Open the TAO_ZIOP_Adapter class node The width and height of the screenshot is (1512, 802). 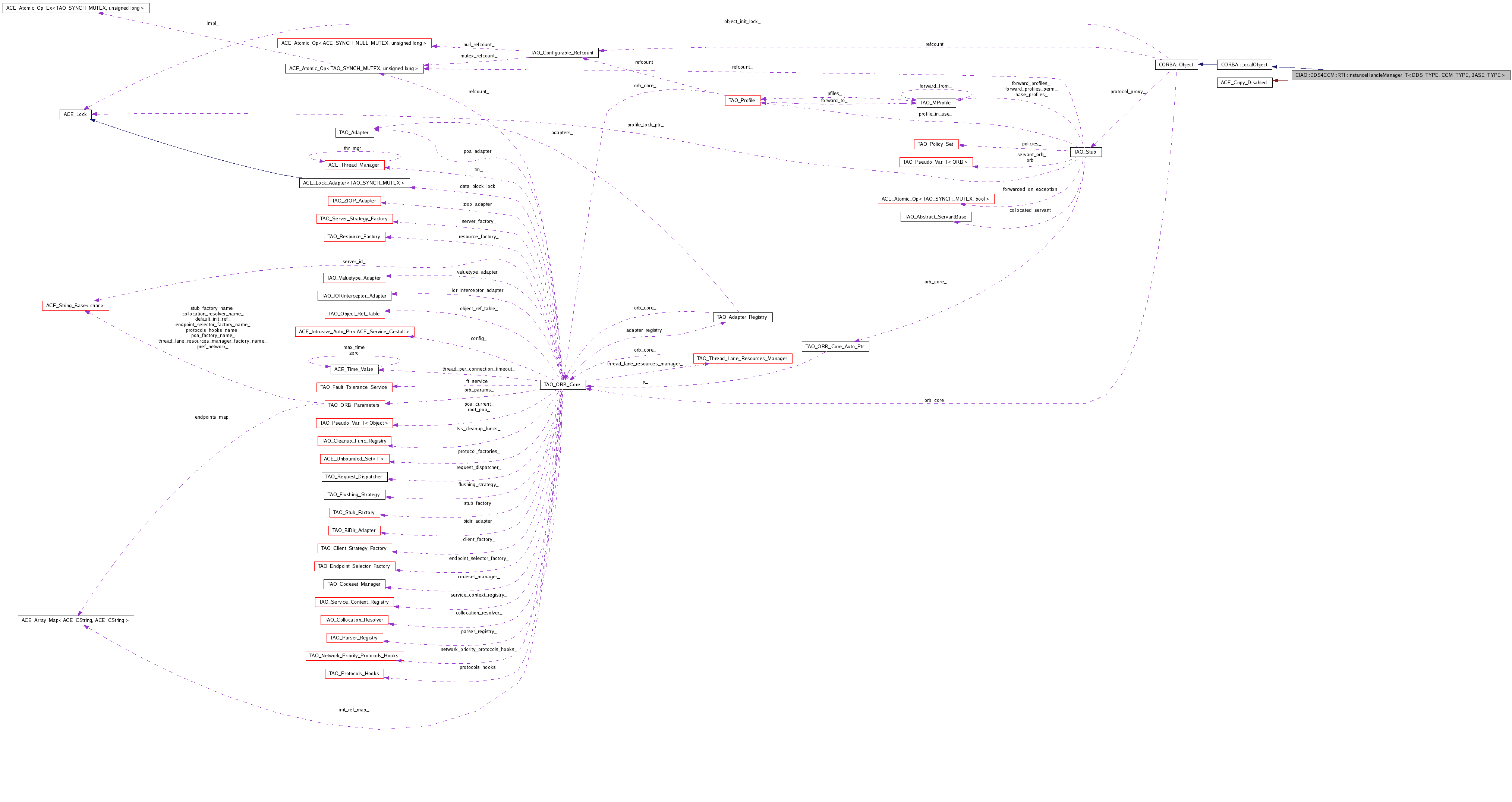click(x=354, y=201)
